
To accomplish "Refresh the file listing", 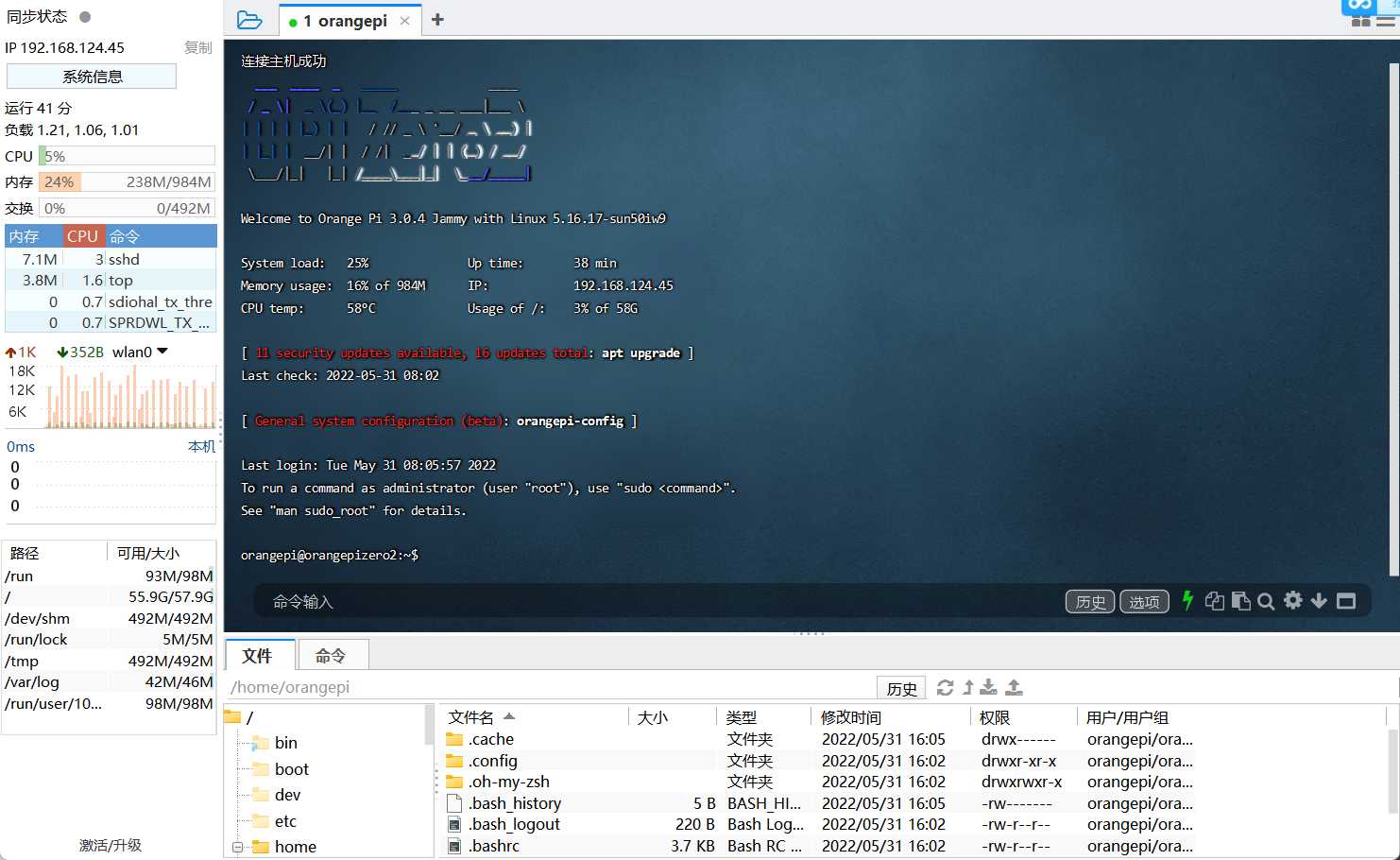I will point(945,687).
